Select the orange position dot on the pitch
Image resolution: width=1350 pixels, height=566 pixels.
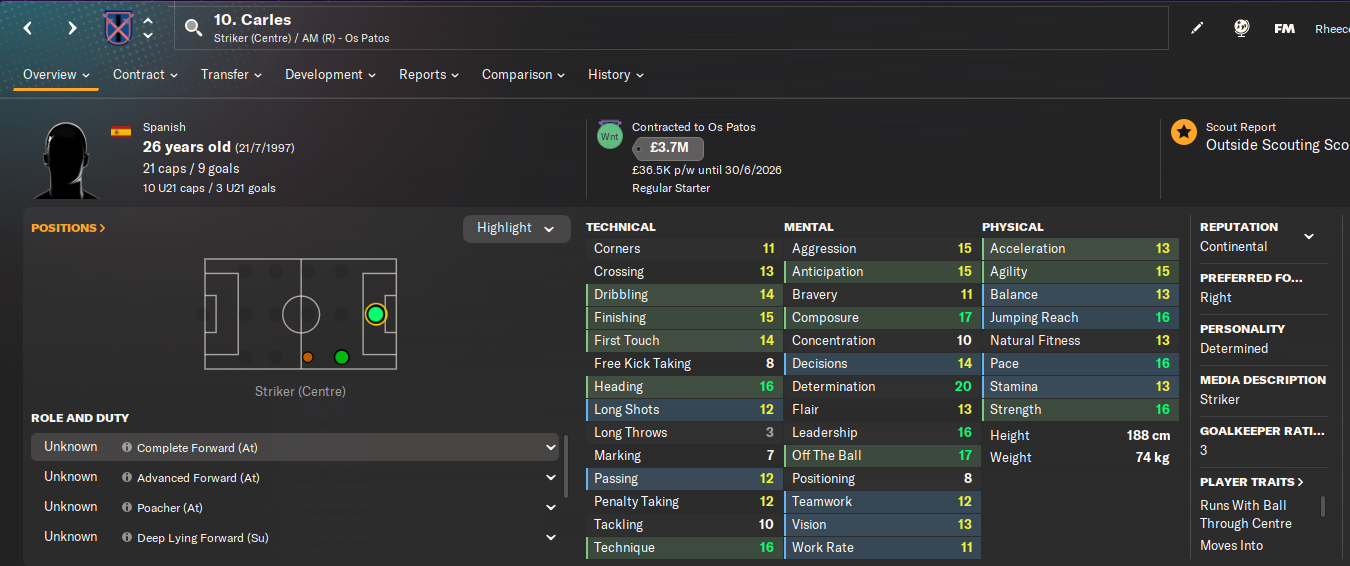tap(308, 357)
